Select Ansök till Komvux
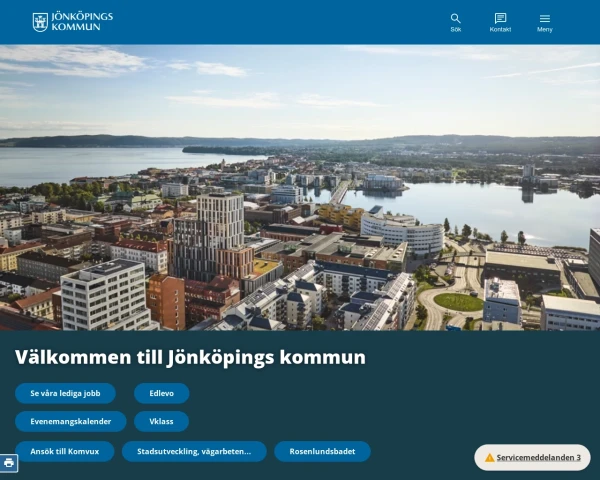This screenshot has width=600, height=480. tap(65, 451)
